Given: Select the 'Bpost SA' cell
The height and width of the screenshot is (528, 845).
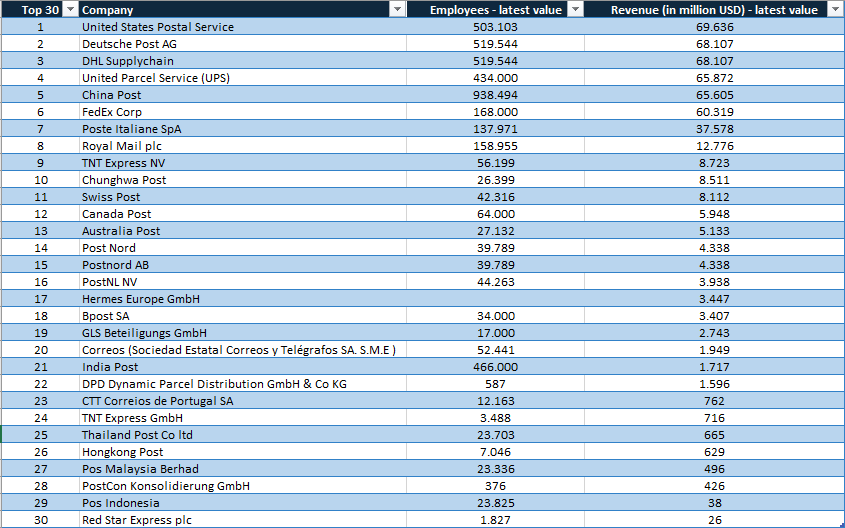Looking at the screenshot, I should tap(243, 315).
